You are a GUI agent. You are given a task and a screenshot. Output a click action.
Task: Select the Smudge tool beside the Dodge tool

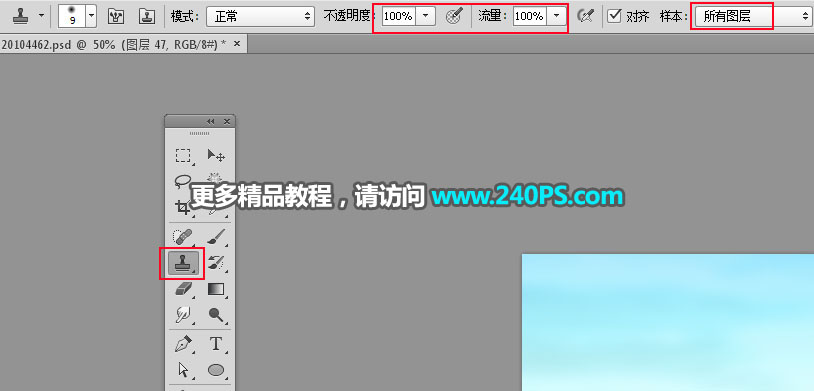183,314
